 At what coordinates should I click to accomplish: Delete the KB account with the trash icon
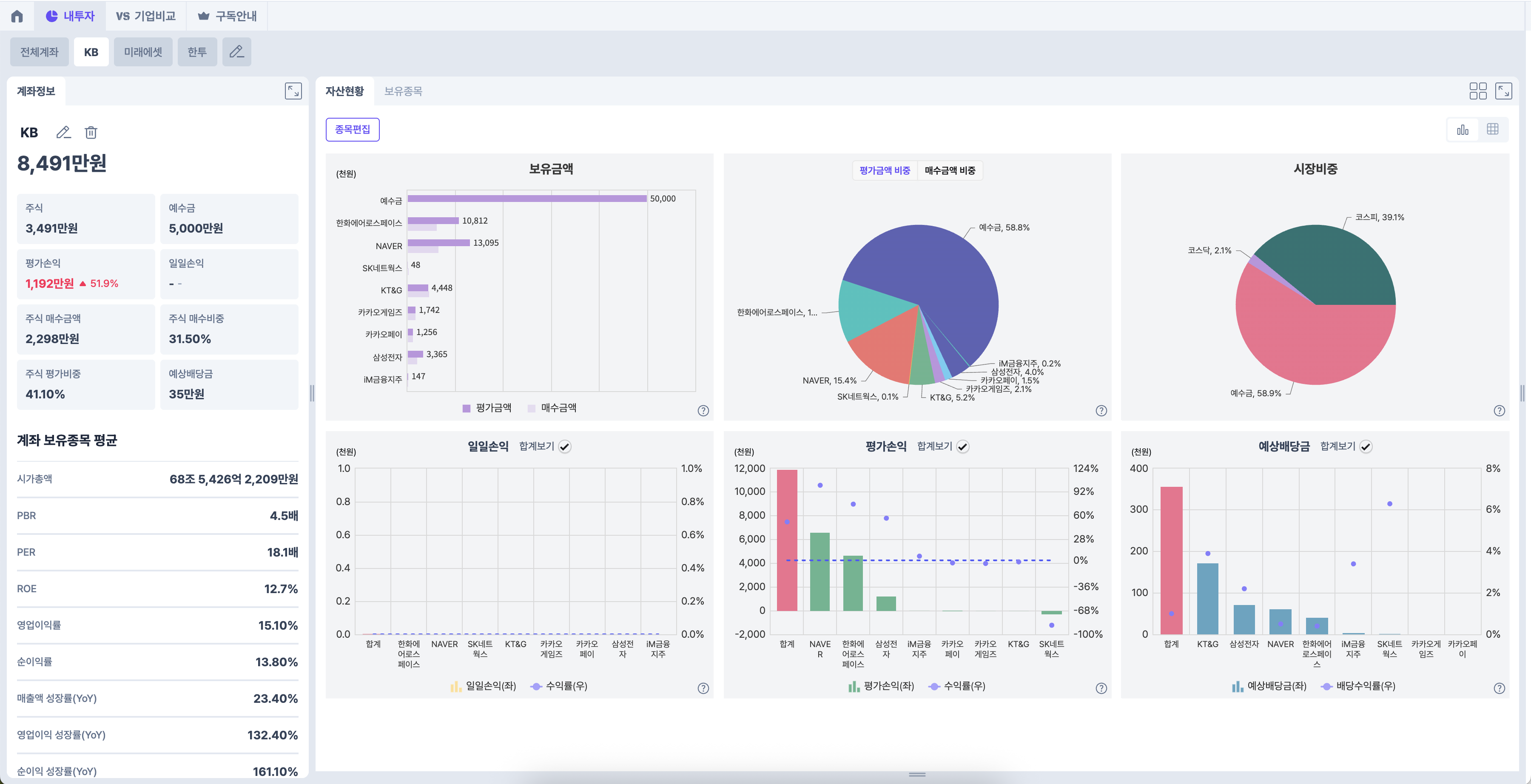click(91, 132)
